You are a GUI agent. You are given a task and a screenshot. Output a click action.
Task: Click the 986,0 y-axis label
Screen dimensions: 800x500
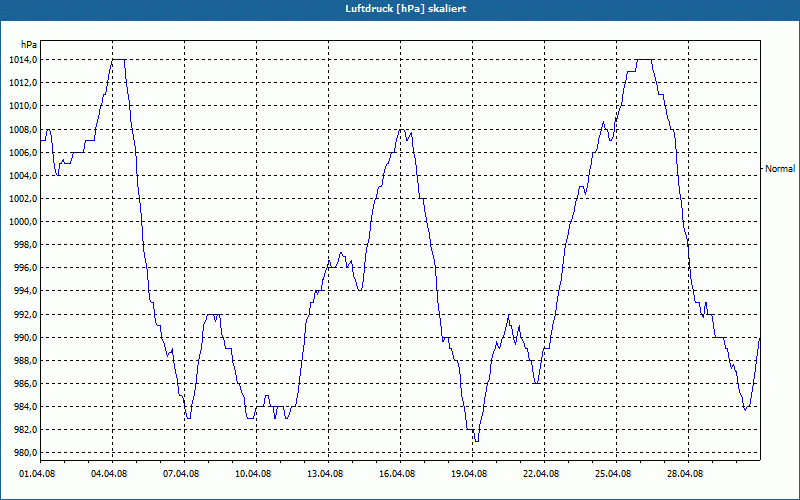[25, 384]
